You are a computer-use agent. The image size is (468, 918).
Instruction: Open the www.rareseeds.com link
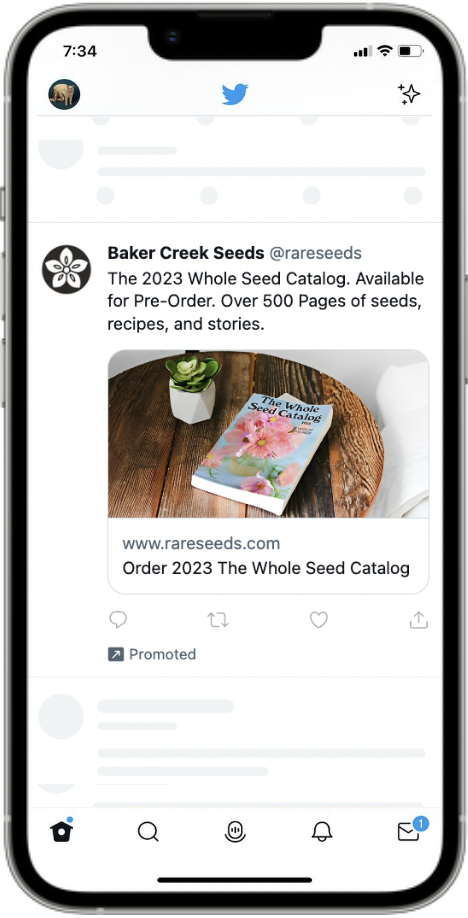click(201, 543)
